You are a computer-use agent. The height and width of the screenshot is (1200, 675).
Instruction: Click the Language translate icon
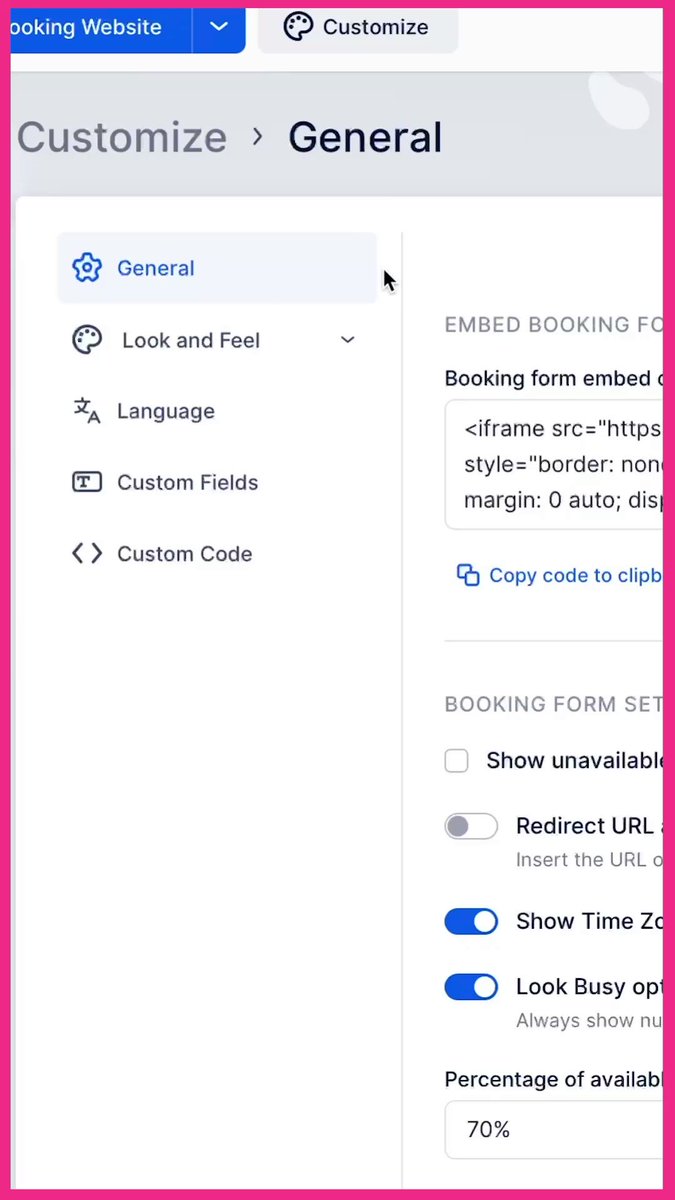87,411
